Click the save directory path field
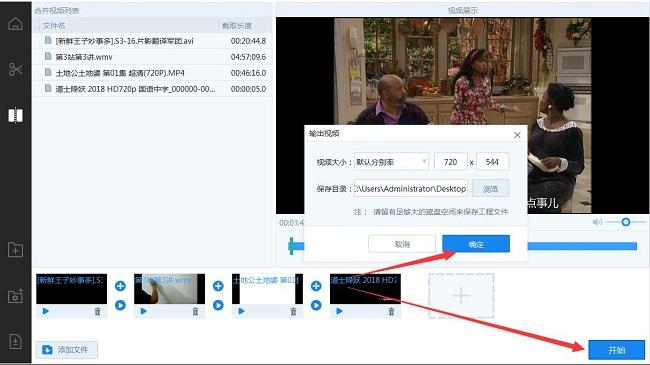650x365 pixels. (411, 189)
